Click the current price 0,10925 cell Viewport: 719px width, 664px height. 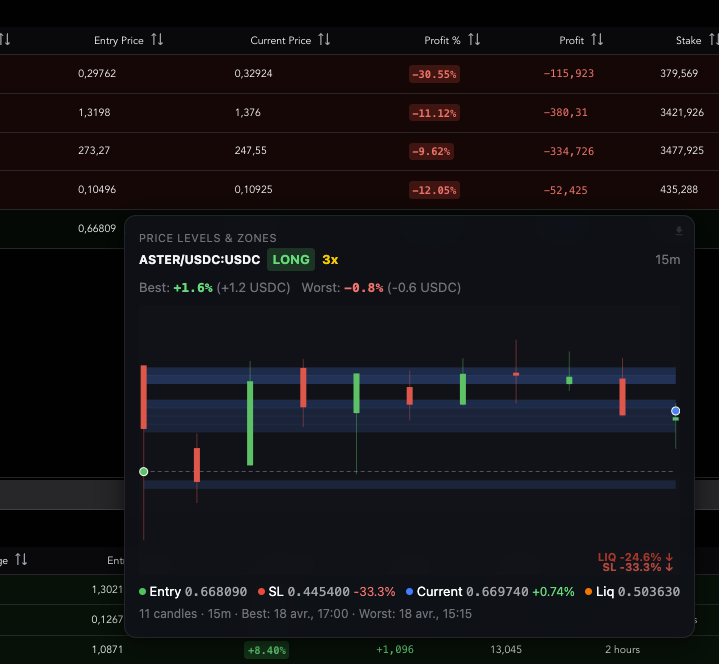(254, 189)
